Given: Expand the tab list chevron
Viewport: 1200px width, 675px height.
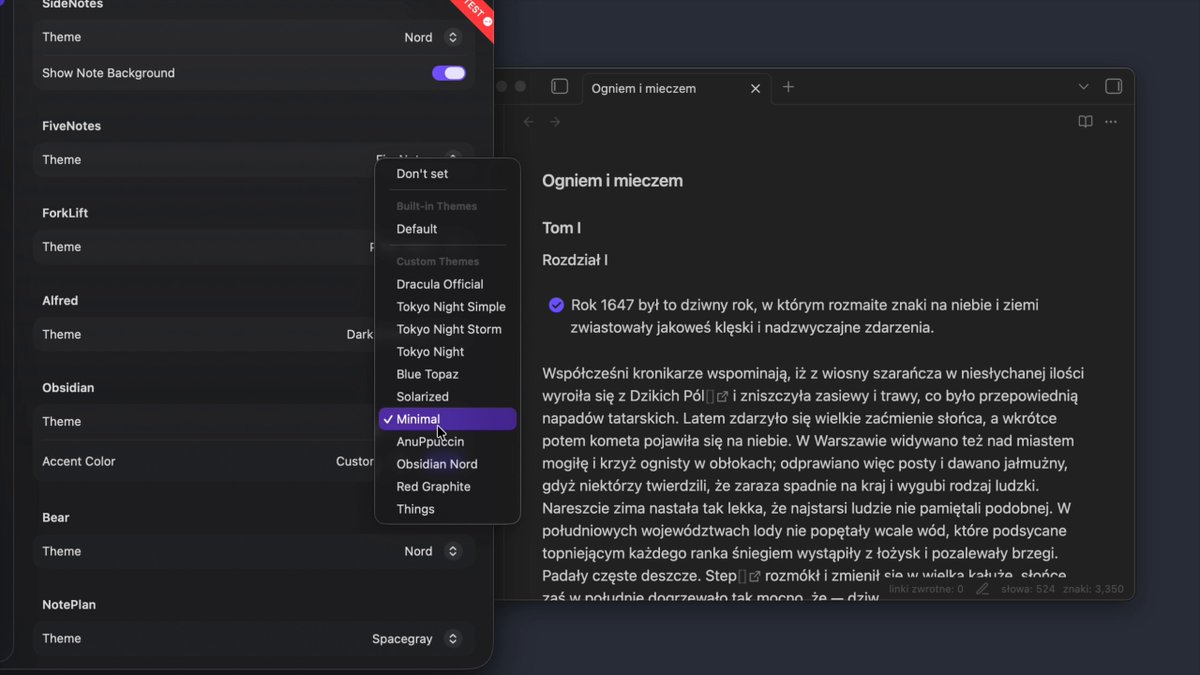Looking at the screenshot, I should 1083,87.
